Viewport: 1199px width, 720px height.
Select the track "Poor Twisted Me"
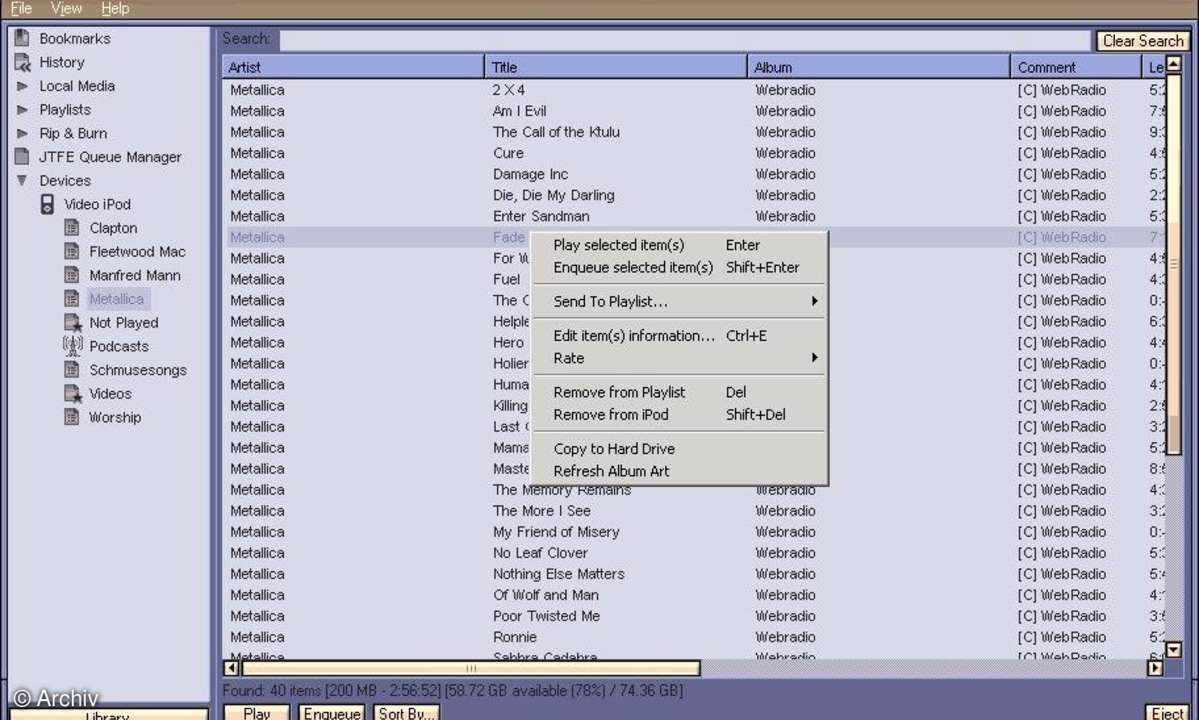click(546, 616)
